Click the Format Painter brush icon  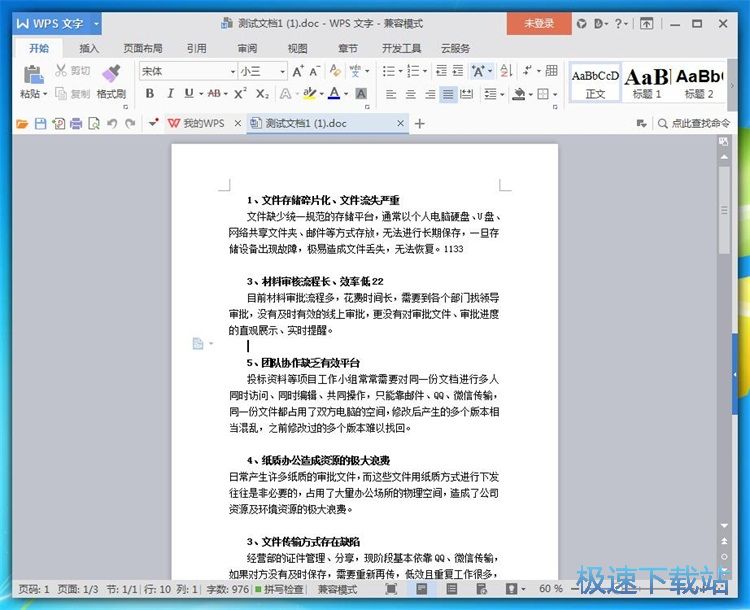[x=111, y=74]
